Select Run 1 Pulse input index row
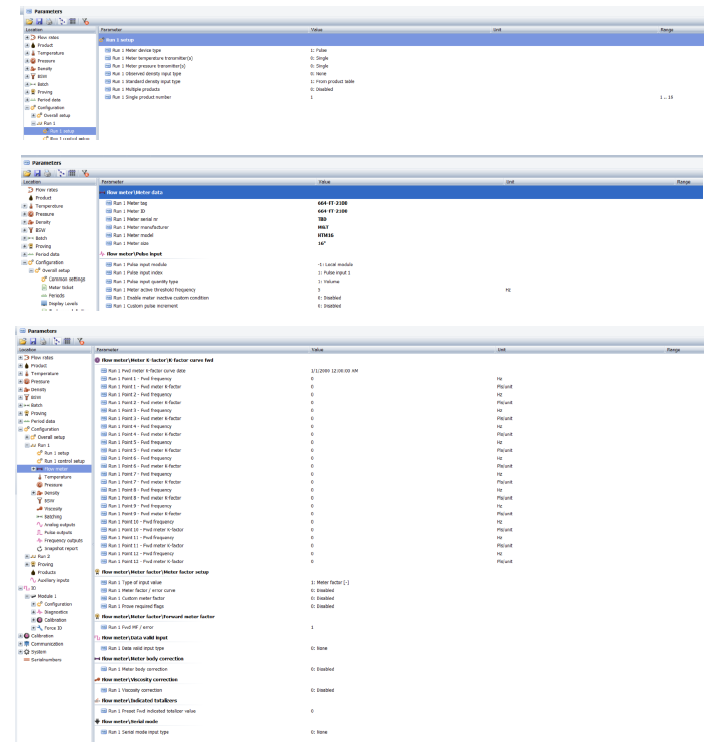 401,272
